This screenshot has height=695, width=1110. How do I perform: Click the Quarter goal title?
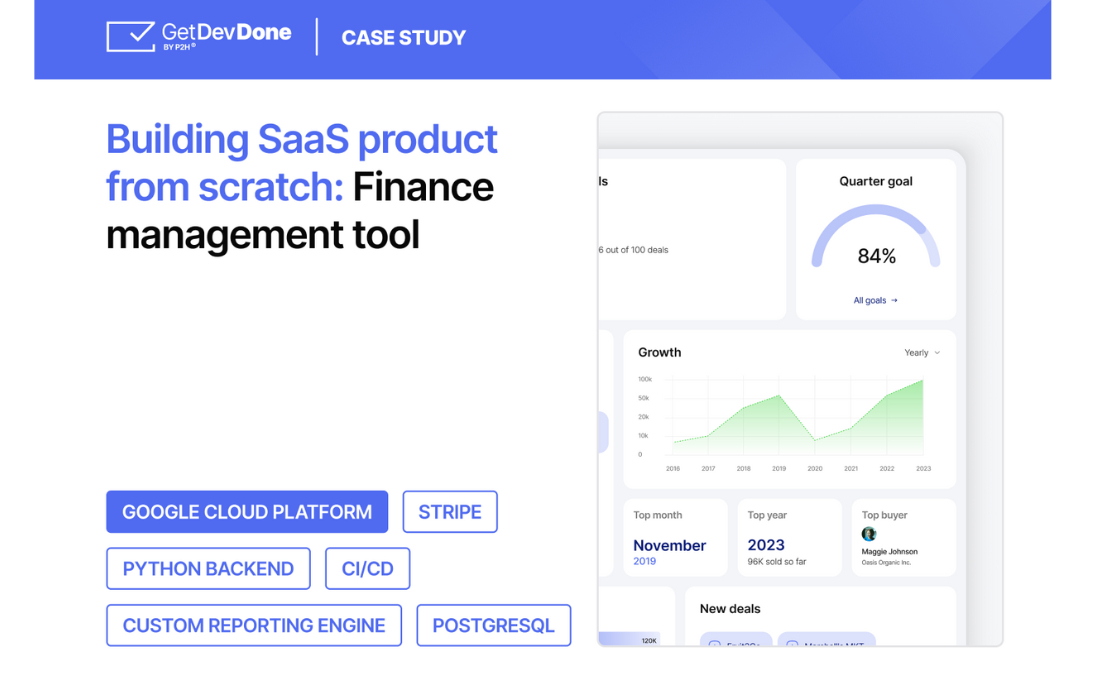[x=876, y=181]
